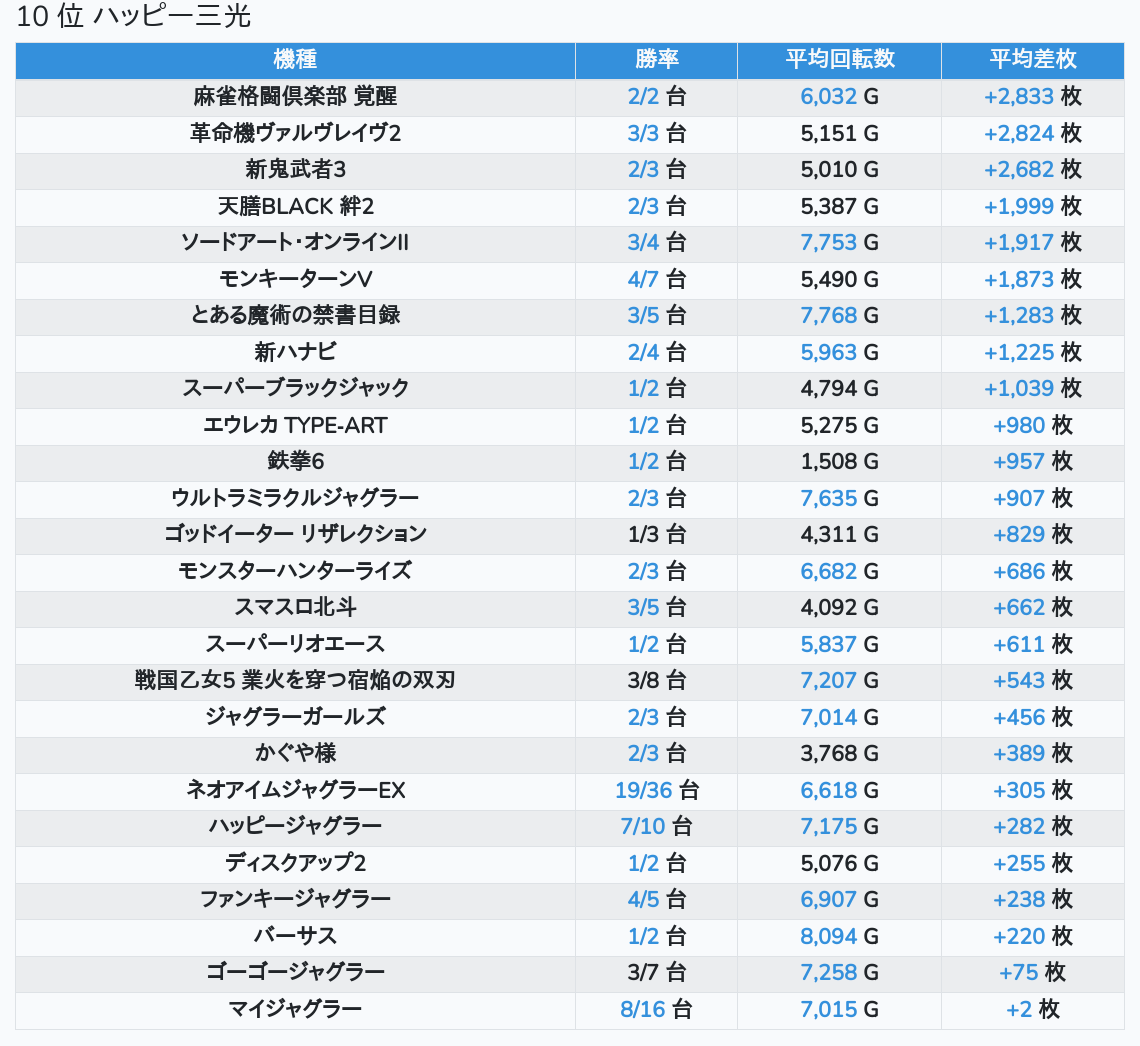This screenshot has width=1140, height=1046.
Task: Select 戦国乙女5 業火を穿つ宿焔の双刃 cell
Action: 295,681
